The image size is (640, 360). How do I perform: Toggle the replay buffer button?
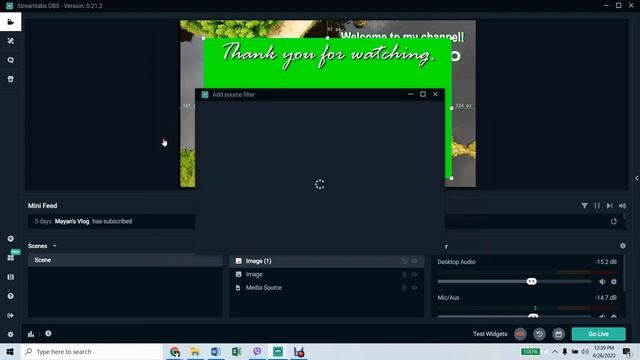coord(539,334)
